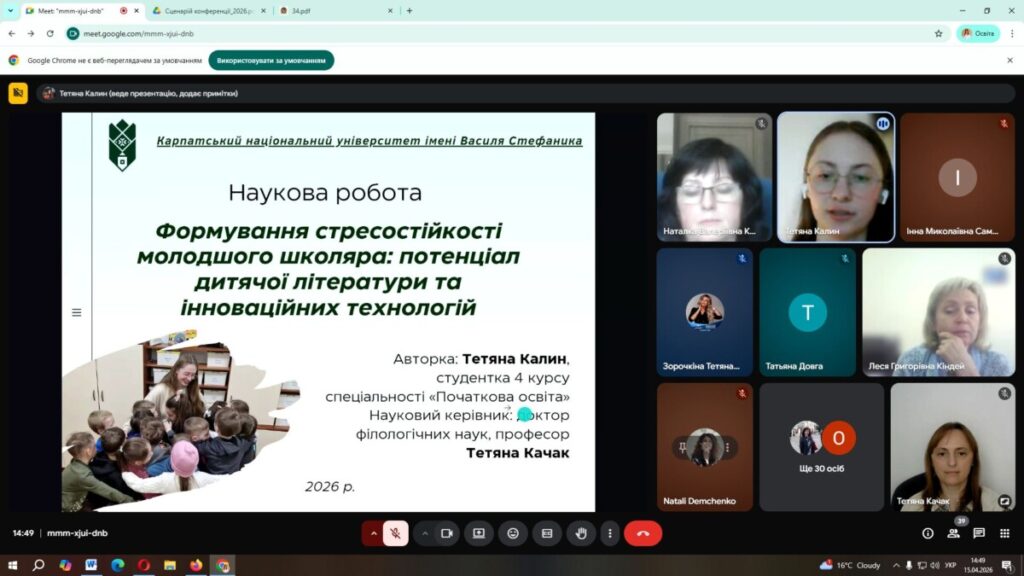Click the Ще 30 осіб participants tile
Viewport: 1024px width, 576px height.
point(821,447)
